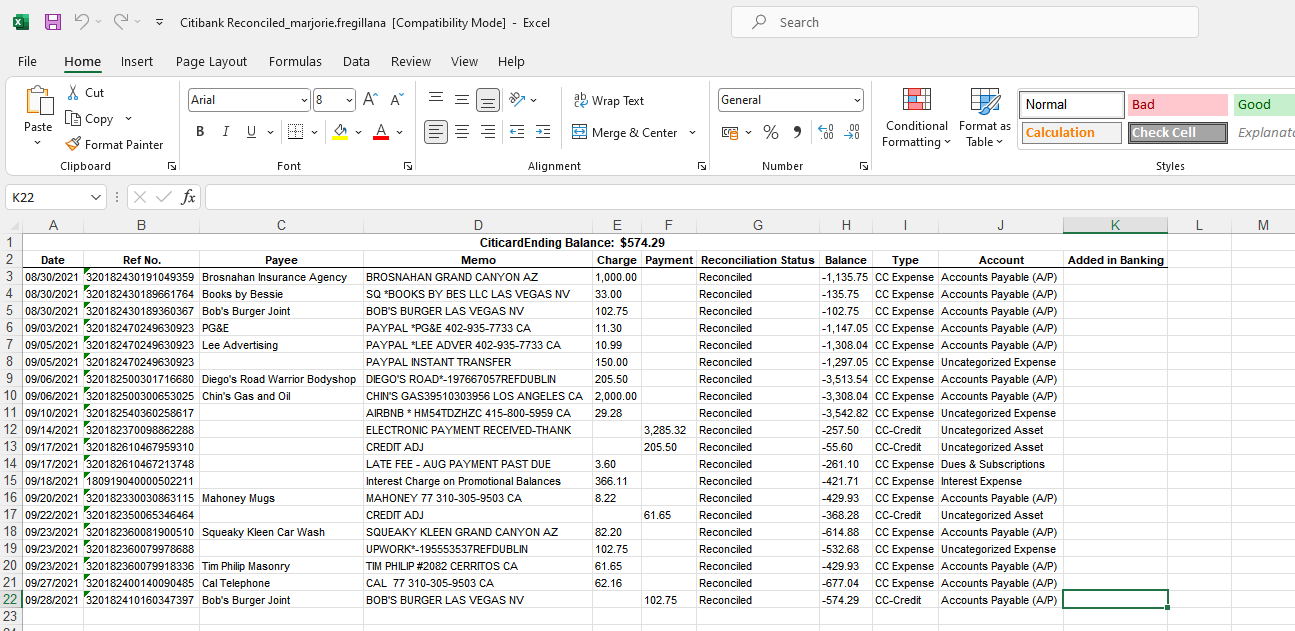Open the General number format dropdown
This screenshot has height=631, width=1295.
coord(857,100)
